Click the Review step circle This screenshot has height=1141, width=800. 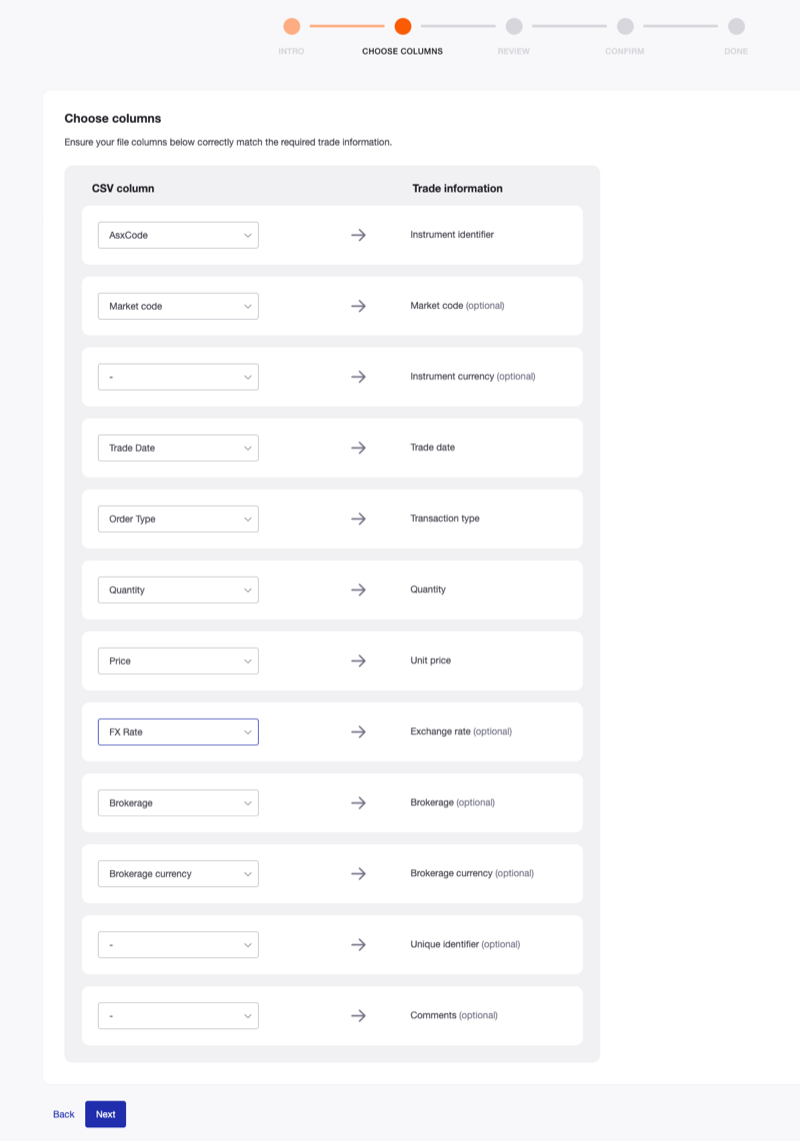pos(514,26)
